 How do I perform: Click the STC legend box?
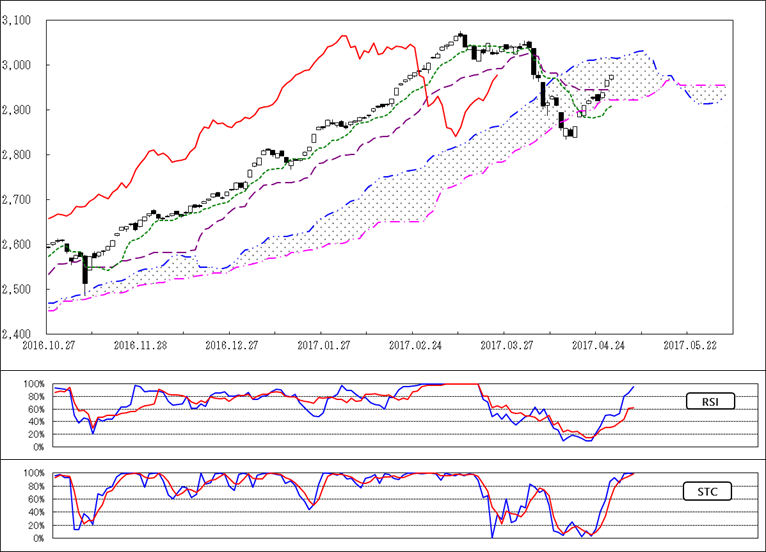[710, 491]
